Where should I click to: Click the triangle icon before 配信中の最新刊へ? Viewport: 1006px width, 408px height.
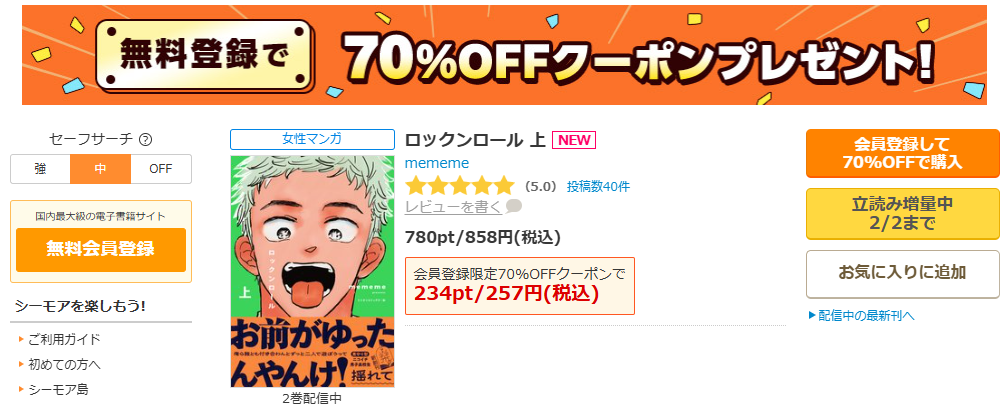[812, 315]
